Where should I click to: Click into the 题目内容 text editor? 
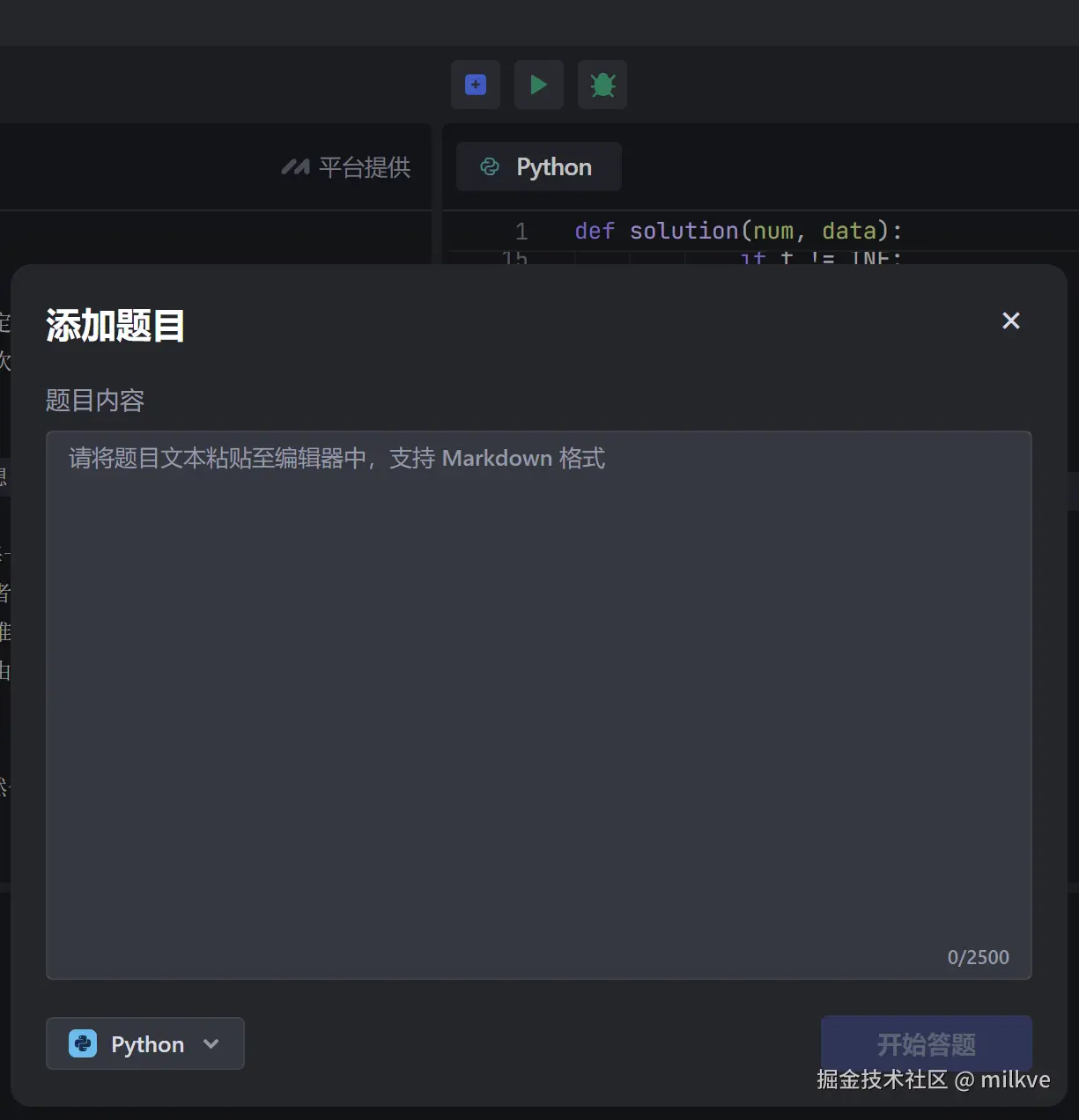click(x=538, y=704)
